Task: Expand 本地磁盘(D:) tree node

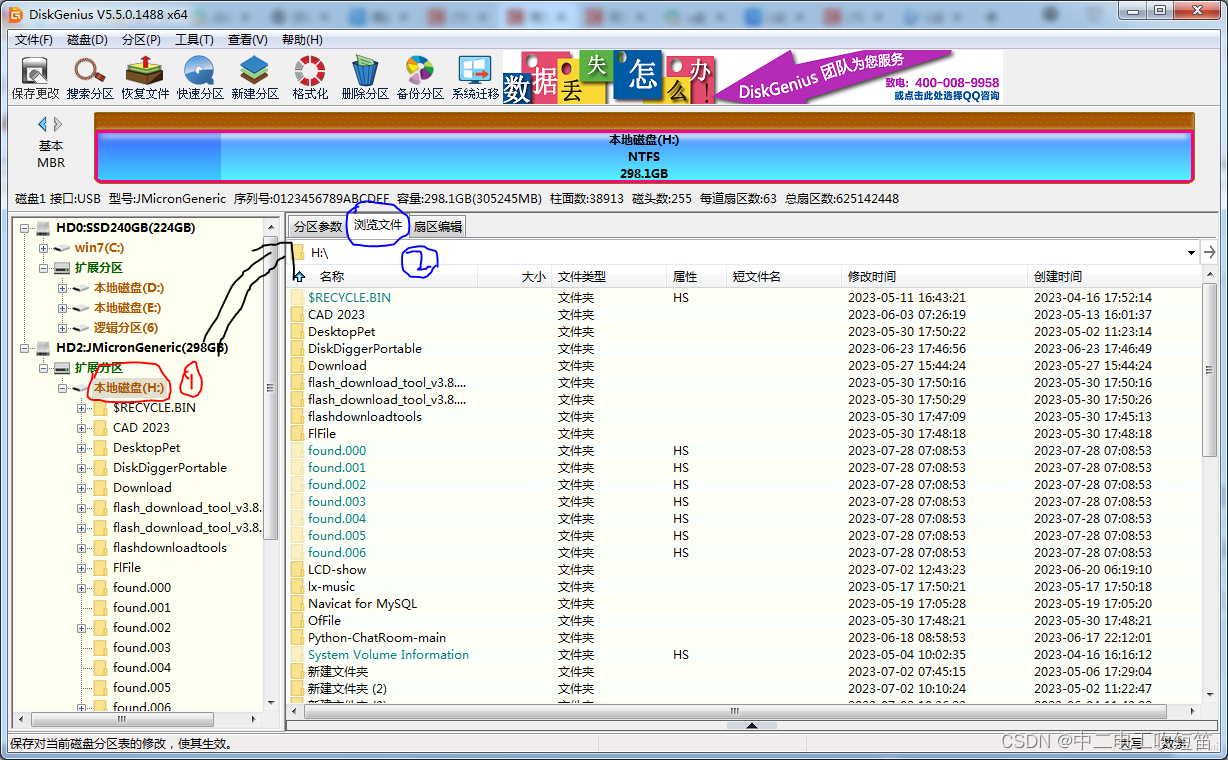Action: tap(63, 288)
